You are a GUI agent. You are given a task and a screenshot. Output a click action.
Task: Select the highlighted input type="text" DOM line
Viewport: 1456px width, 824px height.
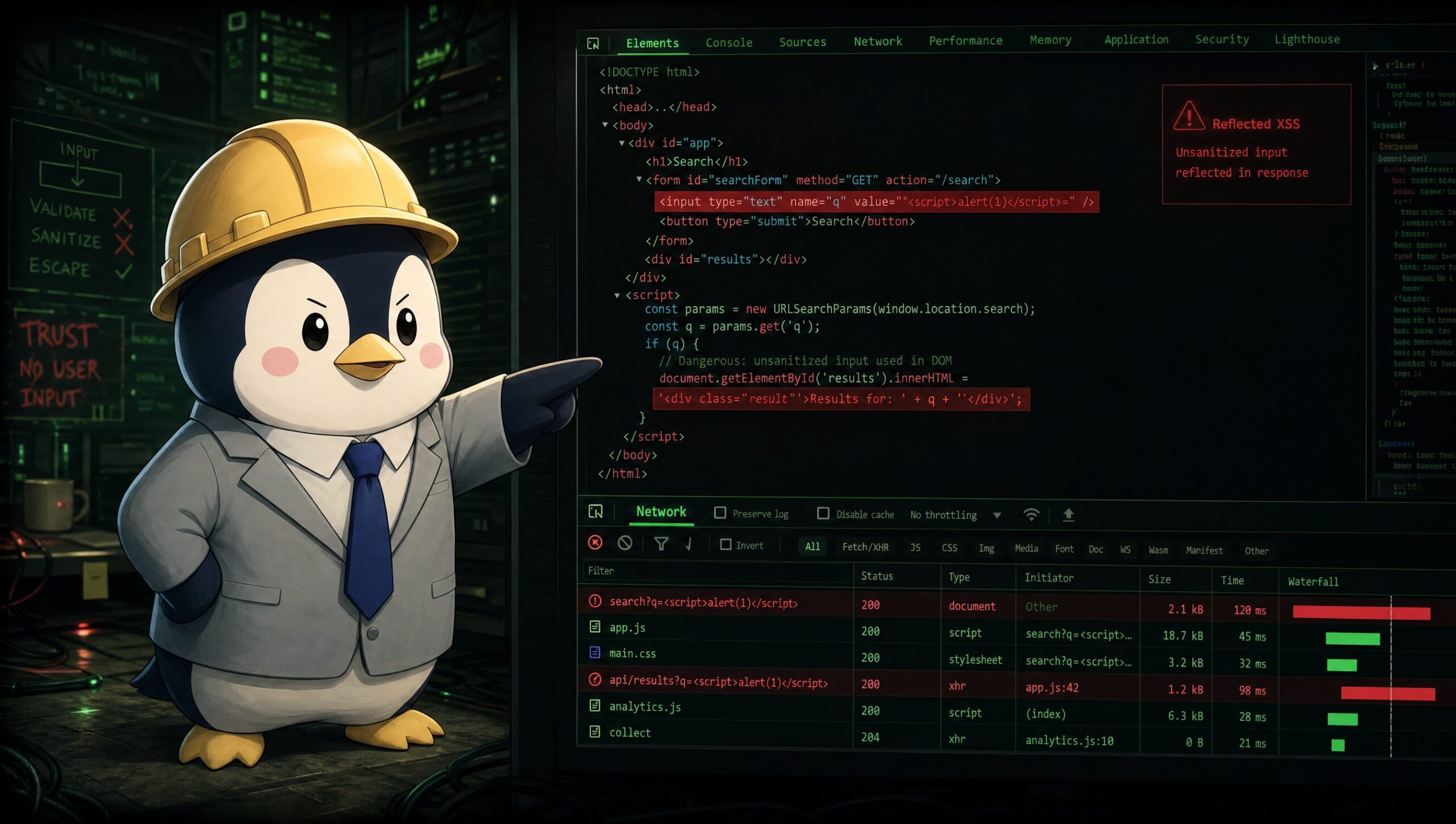(876, 202)
